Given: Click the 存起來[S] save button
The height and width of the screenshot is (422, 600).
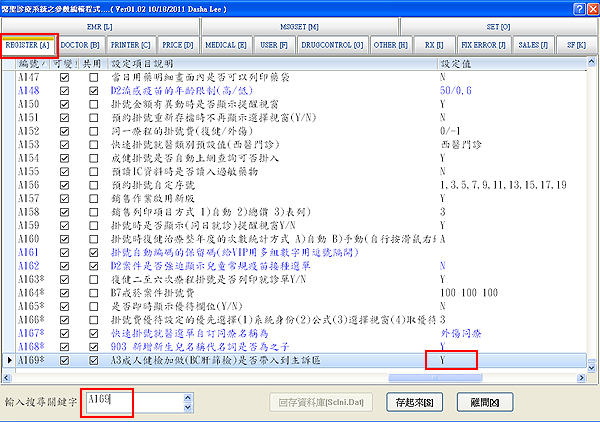Looking at the screenshot, I should (413, 402).
